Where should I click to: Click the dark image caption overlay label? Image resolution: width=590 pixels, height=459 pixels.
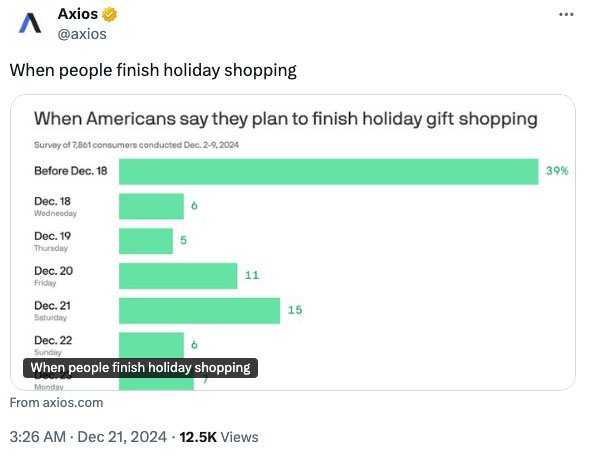coord(140,368)
